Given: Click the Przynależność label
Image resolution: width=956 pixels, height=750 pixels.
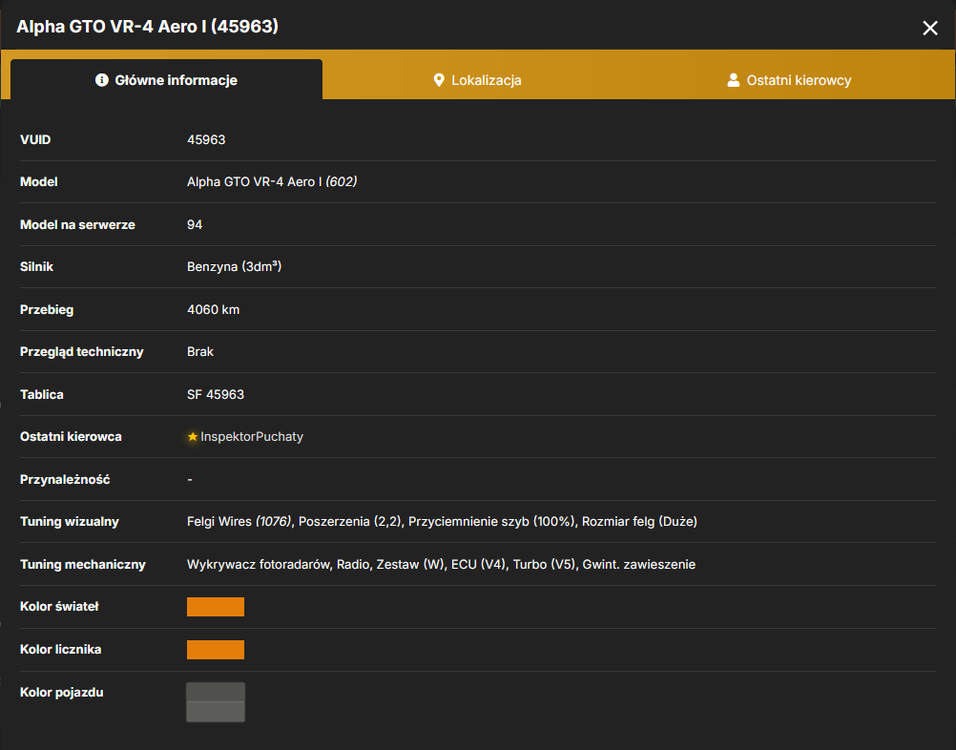Looking at the screenshot, I should [x=65, y=479].
